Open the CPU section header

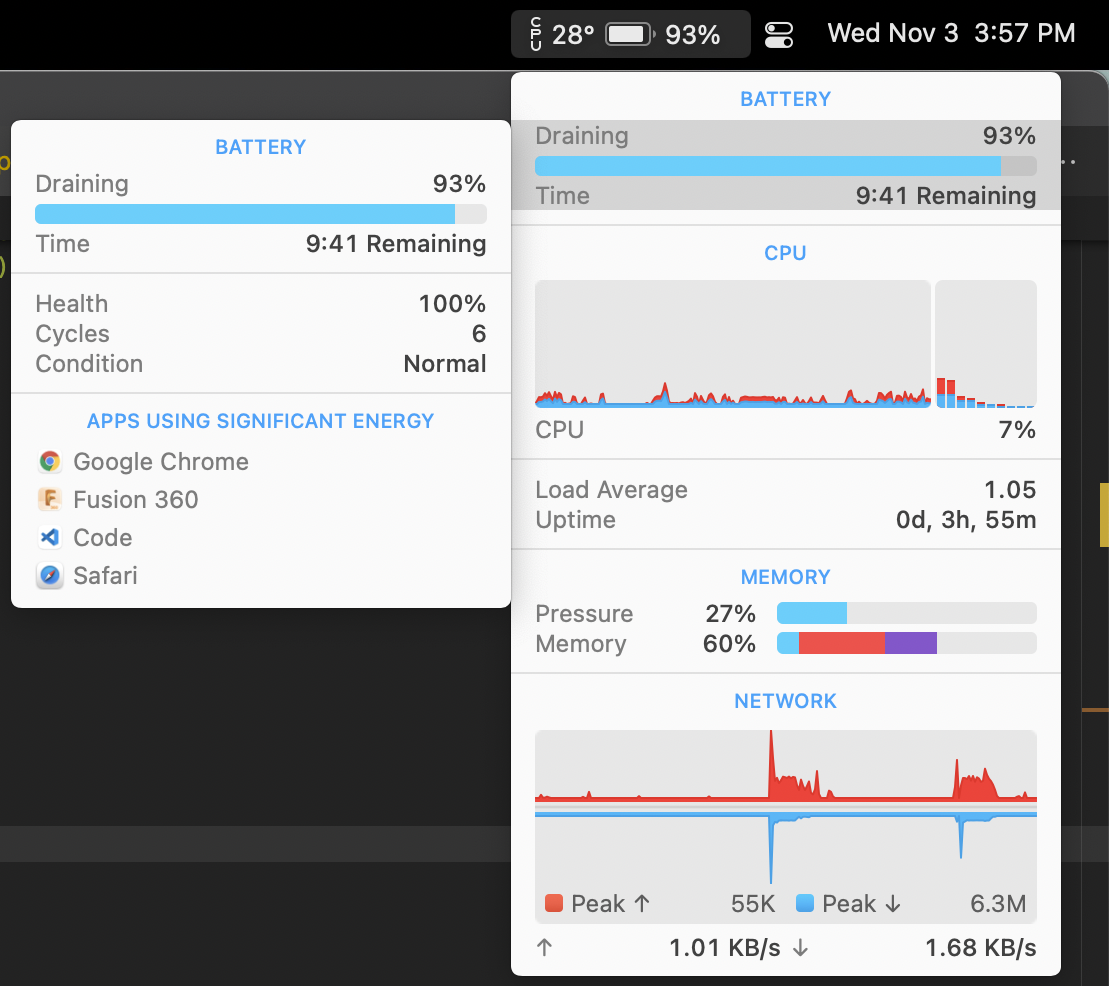pos(785,253)
